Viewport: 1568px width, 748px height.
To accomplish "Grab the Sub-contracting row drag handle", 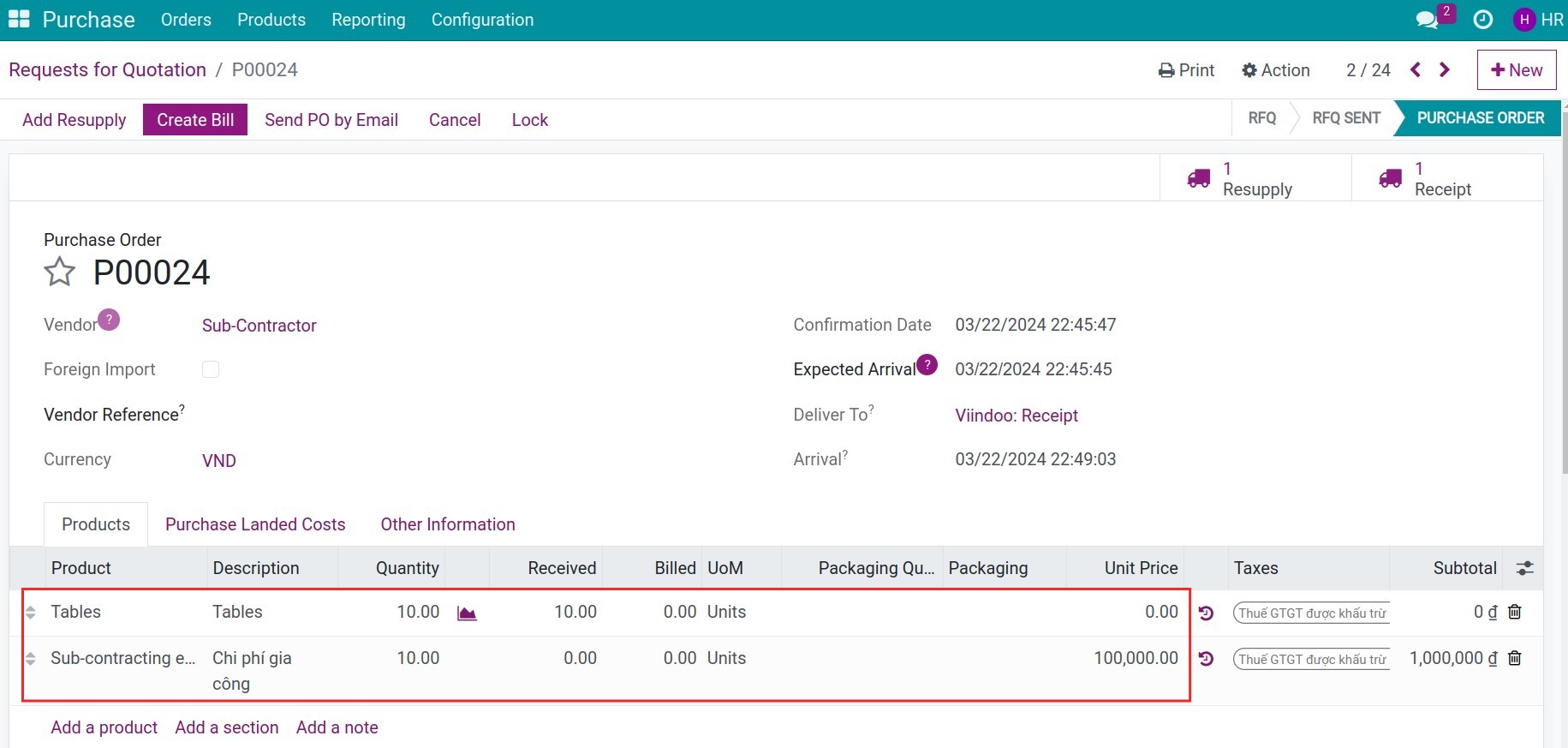I will click(30, 659).
